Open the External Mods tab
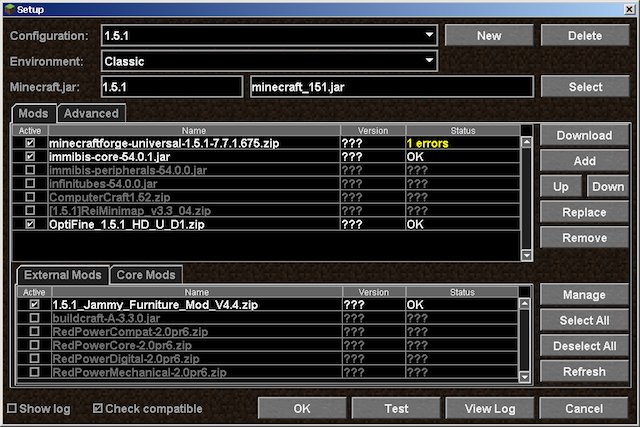The image size is (640, 427). click(x=63, y=275)
